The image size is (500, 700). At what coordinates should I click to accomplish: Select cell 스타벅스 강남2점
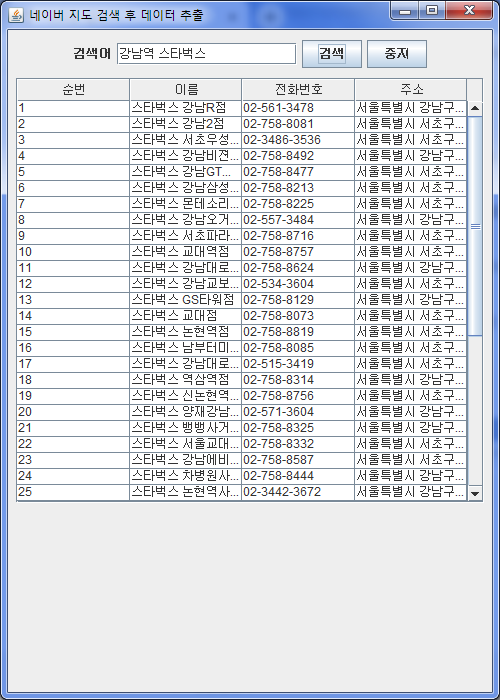click(186, 124)
